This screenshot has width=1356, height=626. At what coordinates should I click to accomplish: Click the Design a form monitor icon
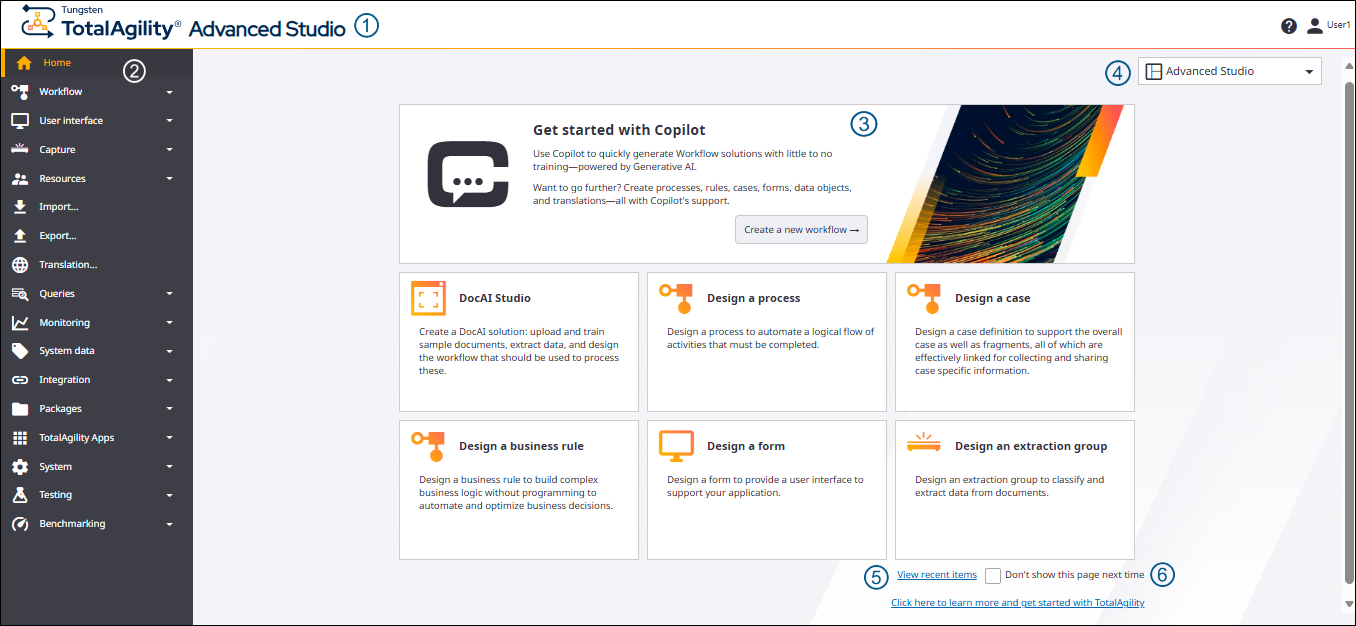[x=676, y=446]
